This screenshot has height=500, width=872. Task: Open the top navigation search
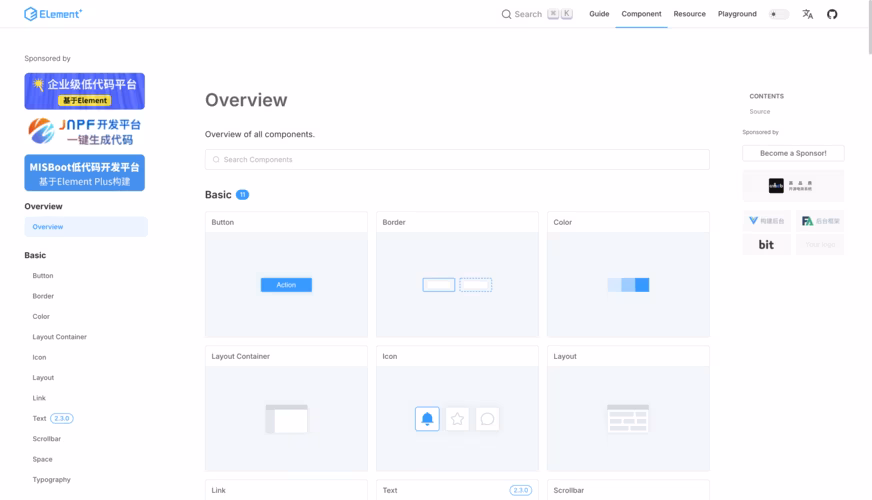click(537, 14)
